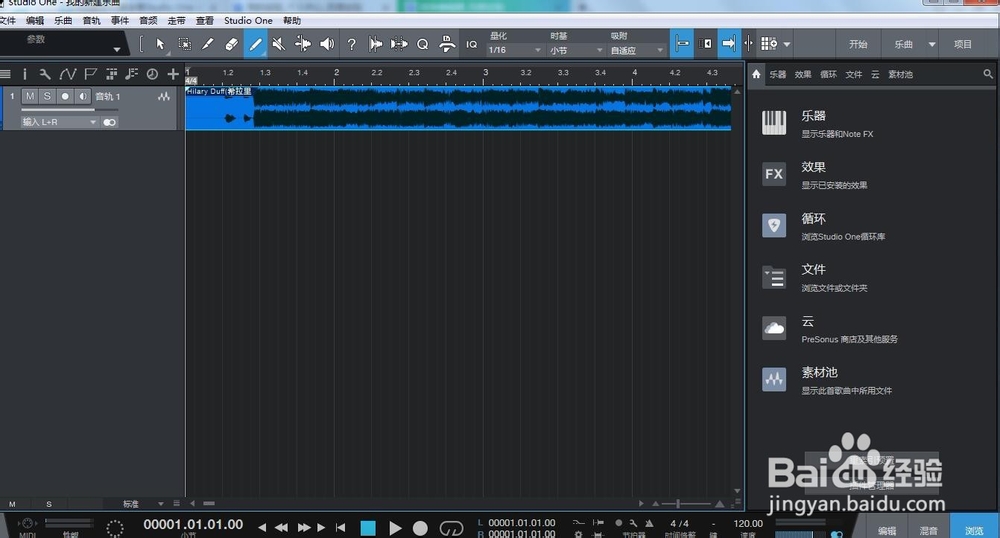Screen dimensions: 1000x538
Task: Open the arrow next to song button
Action: pyautogui.click(x=932, y=45)
